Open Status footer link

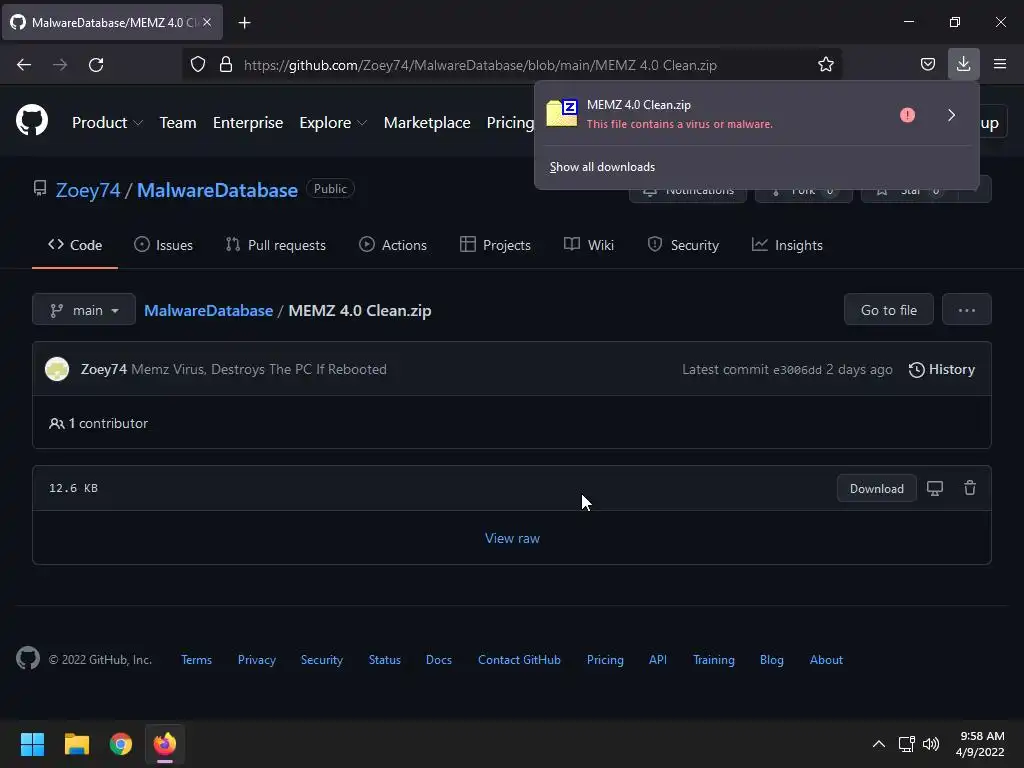[385, 660]
